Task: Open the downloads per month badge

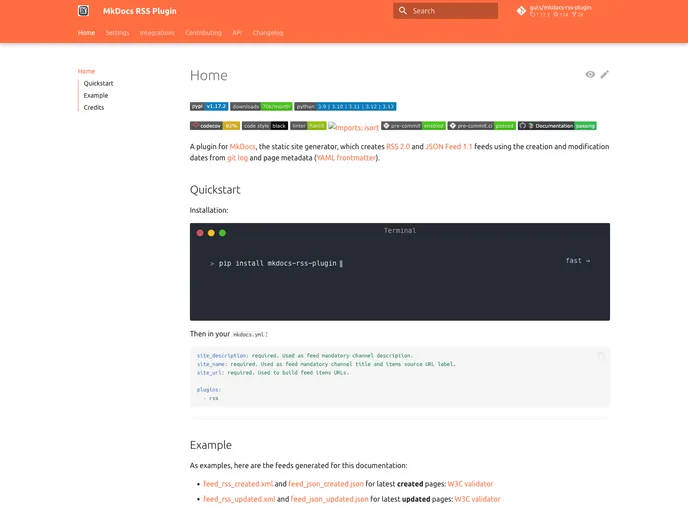Action: (x=261, y=107)
